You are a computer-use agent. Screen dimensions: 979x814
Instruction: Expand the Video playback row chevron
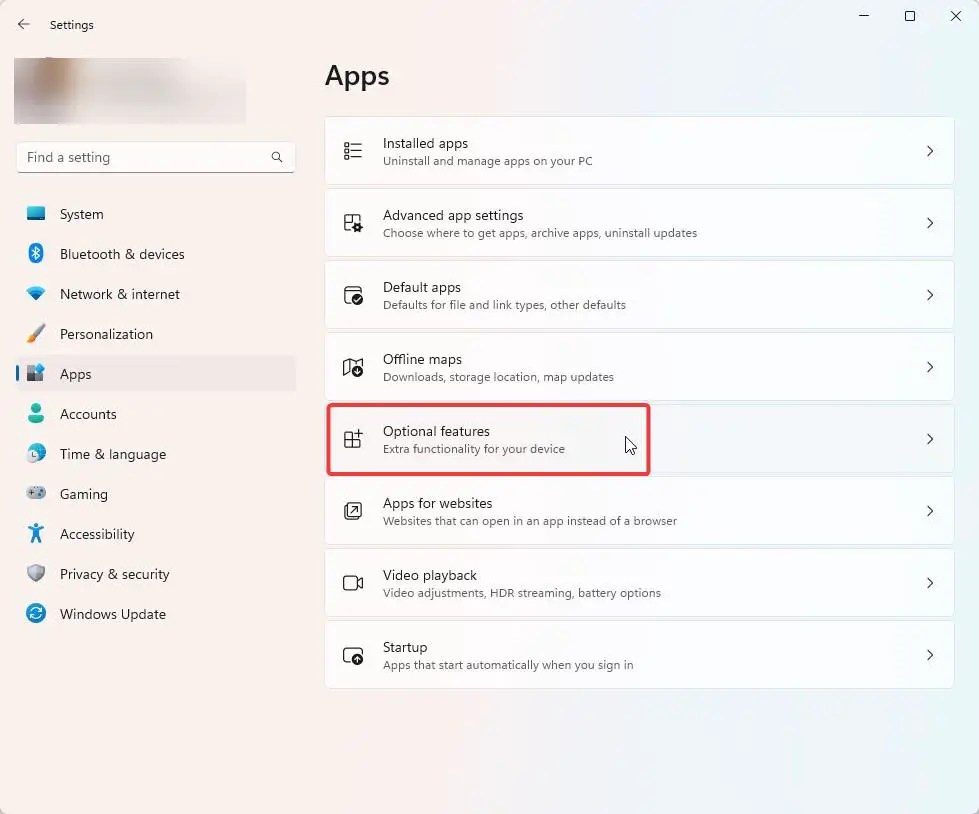coord(930,583)
